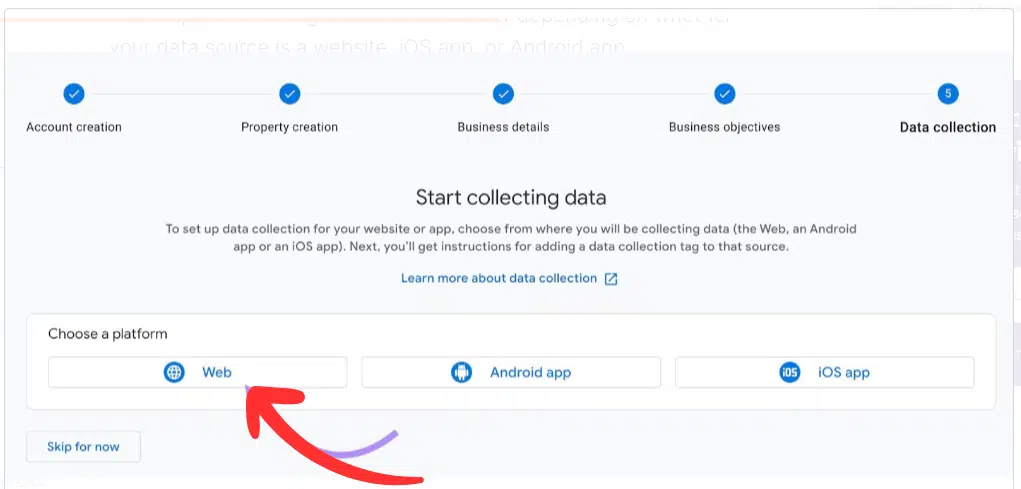Click the step 5 circle icon
Image resolution: width=1021 pixels, height=489 pixels.
click(948, 94)
